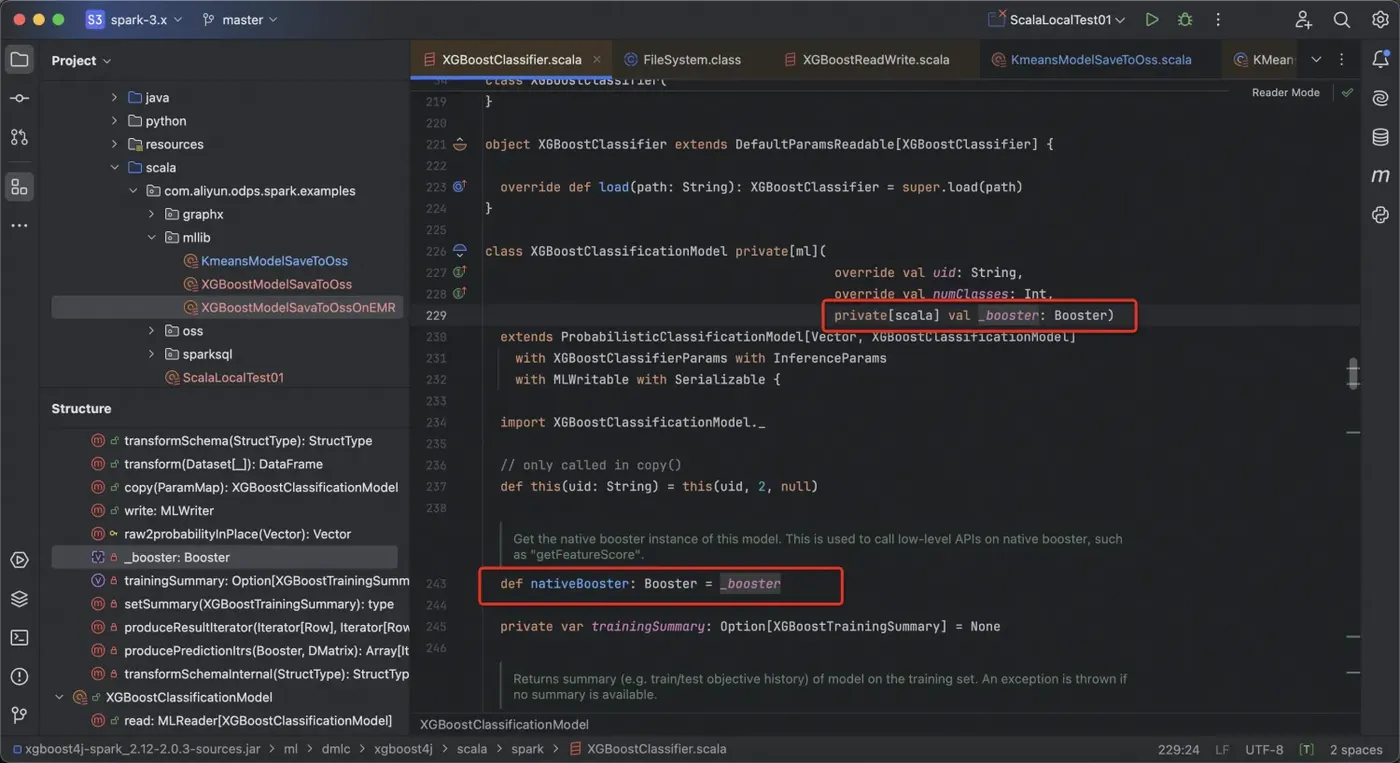Open Project view mode dropdown
1400x763 pixels.
tap(81, 61)
